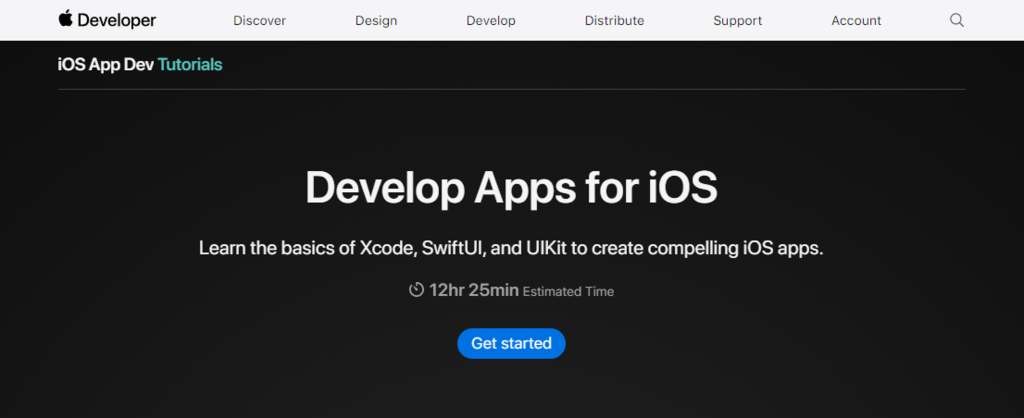The height and width of the screenshot is (418, 1024).
Task: Click the iOS App Dev title text
Action: pyautogui.click(x=106, y=65)
